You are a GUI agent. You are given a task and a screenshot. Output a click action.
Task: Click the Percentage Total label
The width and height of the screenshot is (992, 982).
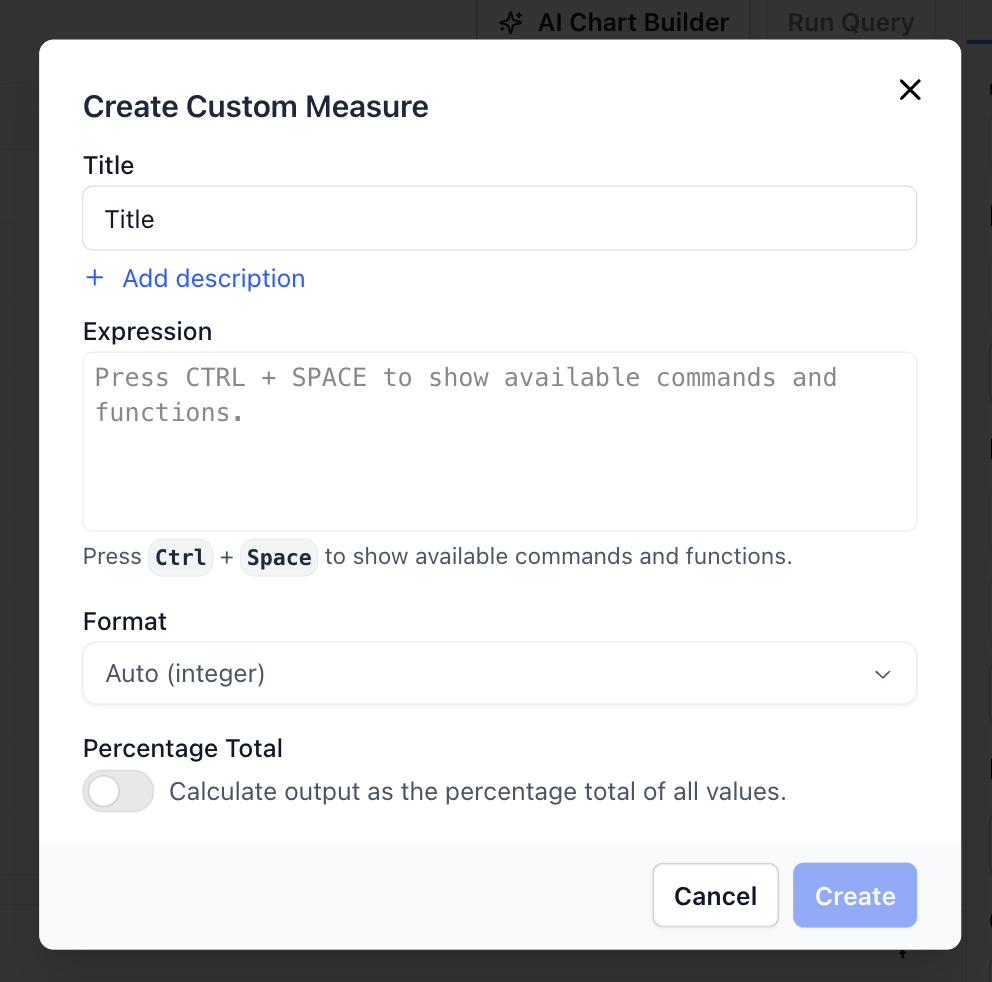click(183, 749)
